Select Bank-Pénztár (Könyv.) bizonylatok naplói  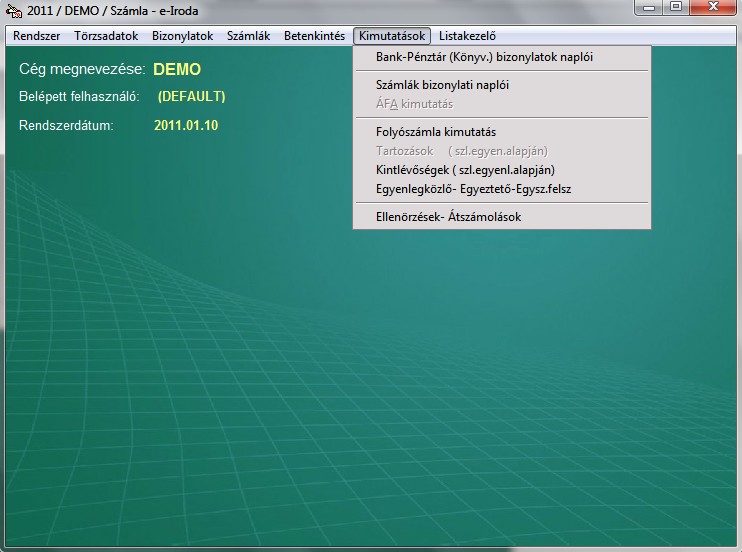point(484,57)
